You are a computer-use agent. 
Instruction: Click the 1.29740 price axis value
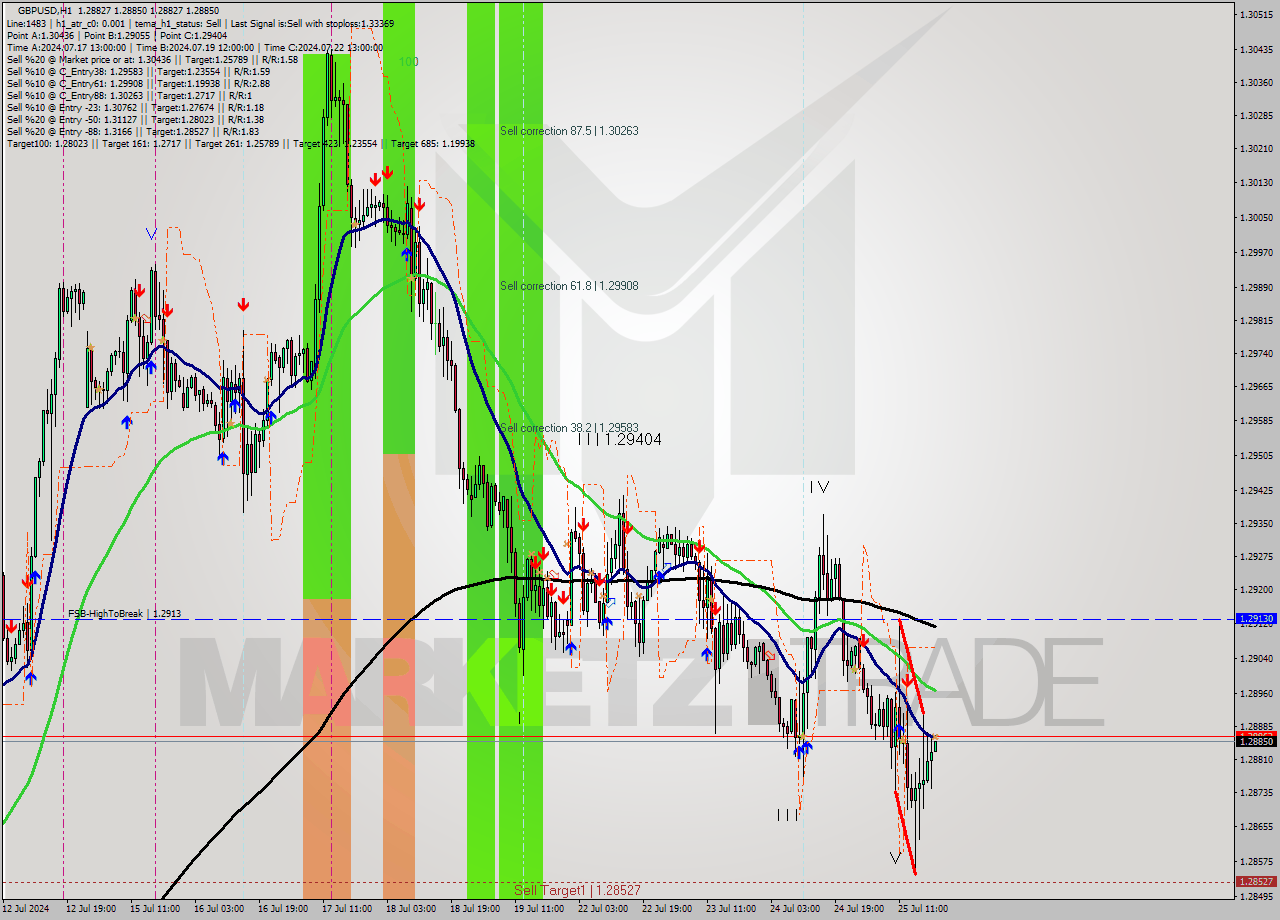point(1256,353)
